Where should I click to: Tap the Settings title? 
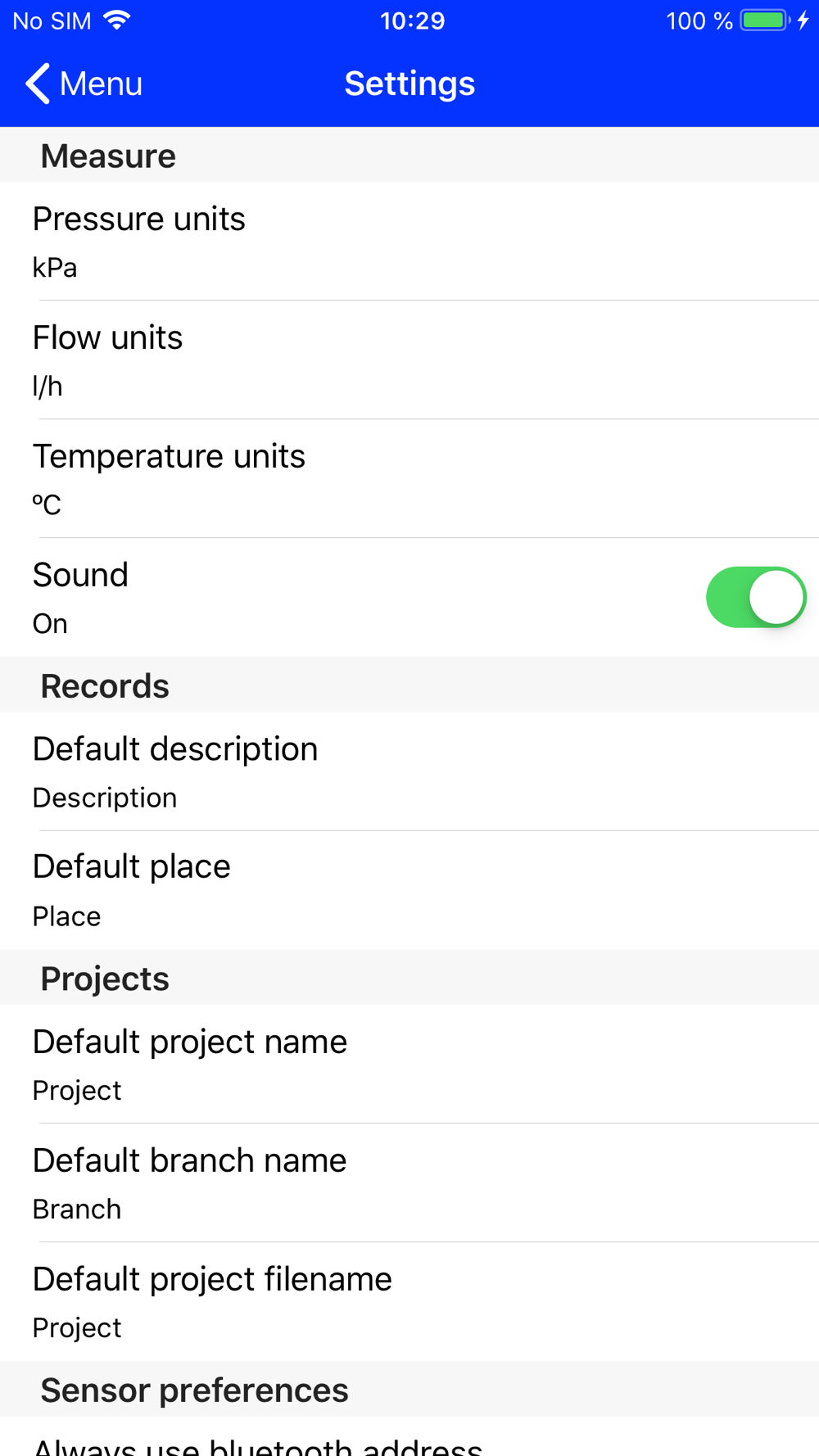409,84
